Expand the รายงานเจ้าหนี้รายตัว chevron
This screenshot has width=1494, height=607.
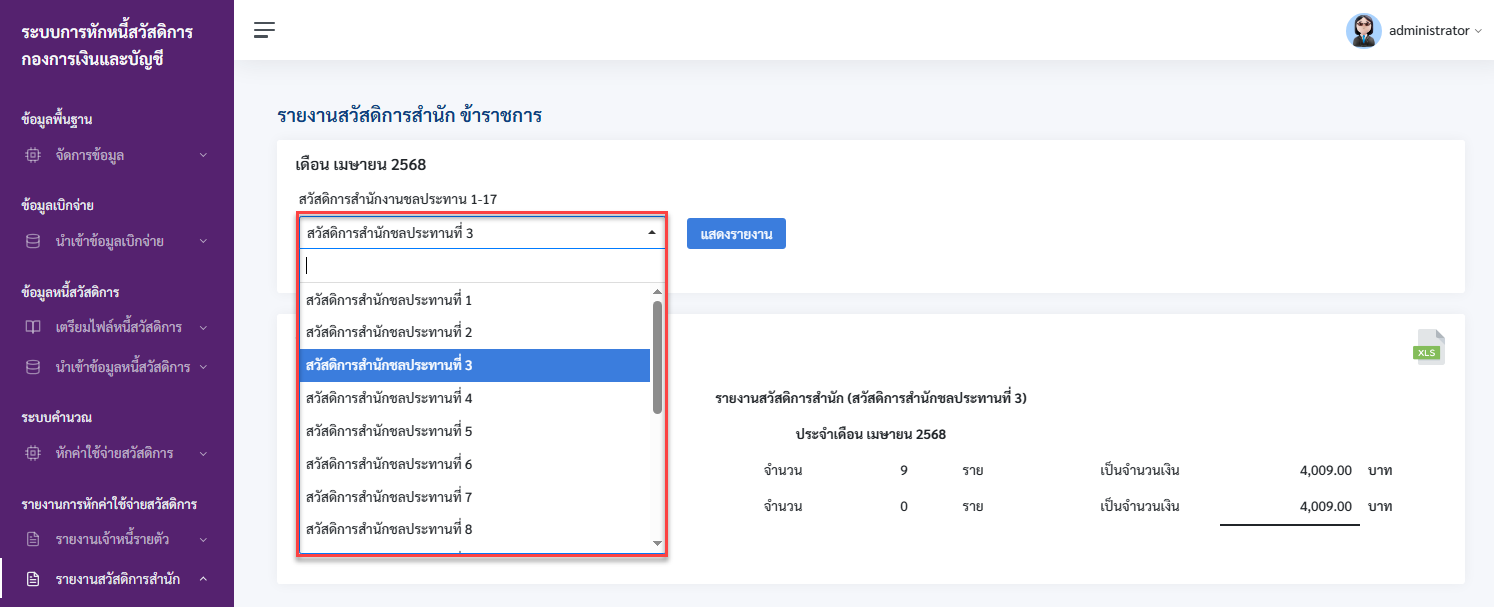pyautogui.click(x=203, y=539)
